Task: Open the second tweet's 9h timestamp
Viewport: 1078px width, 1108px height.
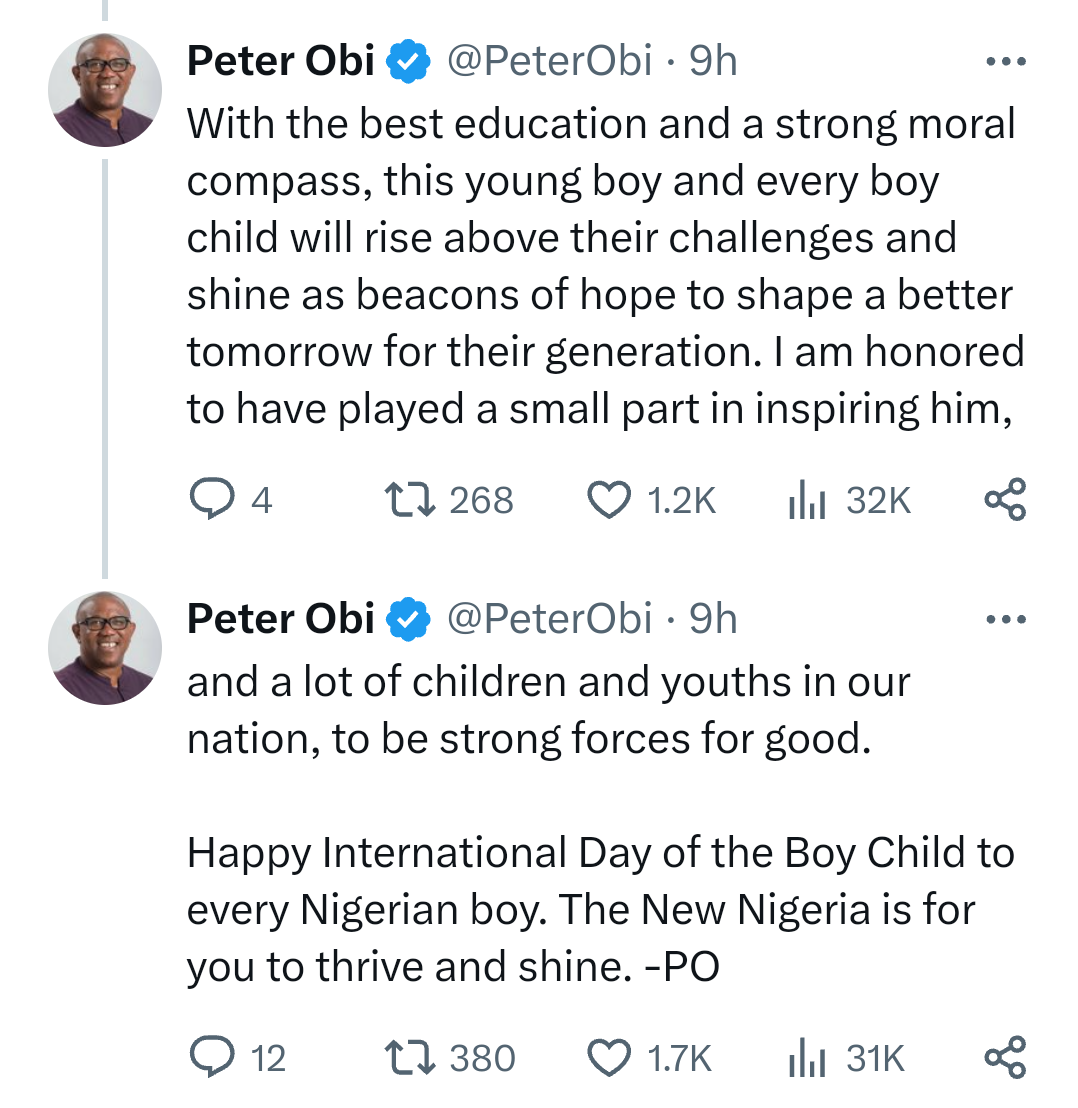Action: pos(713,620)
